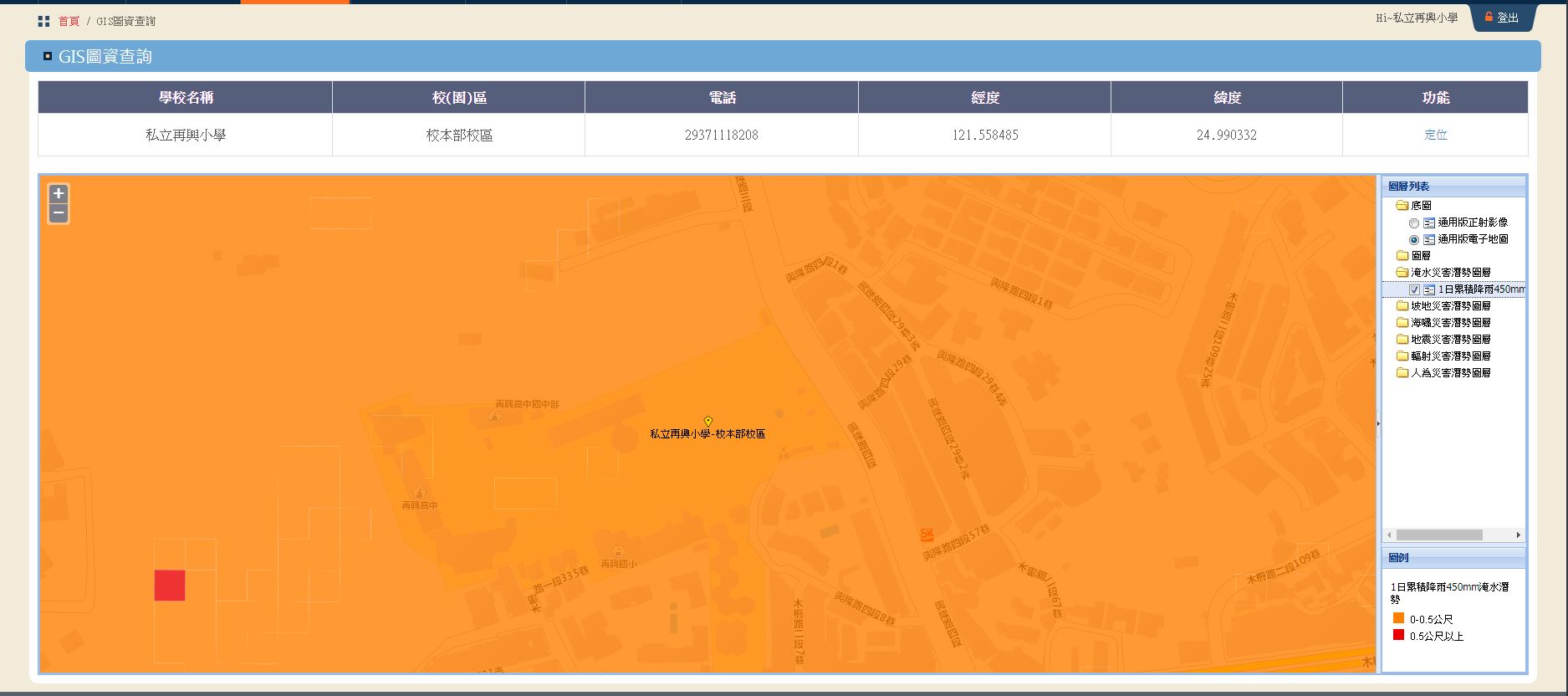Click the layer icon beside 通用版正射影像
The height and width of the screenshot is (696, 1568).
click(1429, 223)
